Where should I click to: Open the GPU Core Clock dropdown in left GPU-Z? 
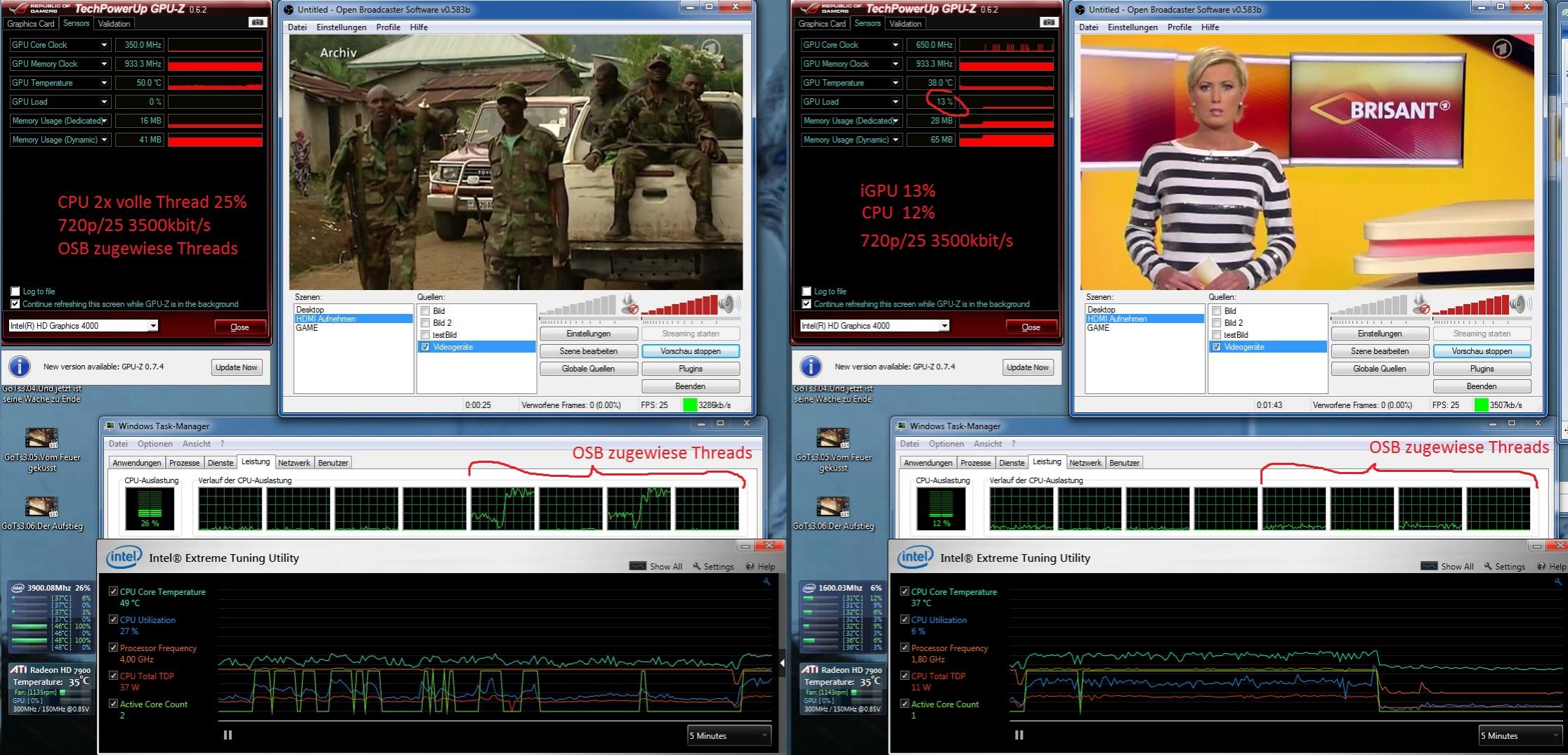(104, 45)
